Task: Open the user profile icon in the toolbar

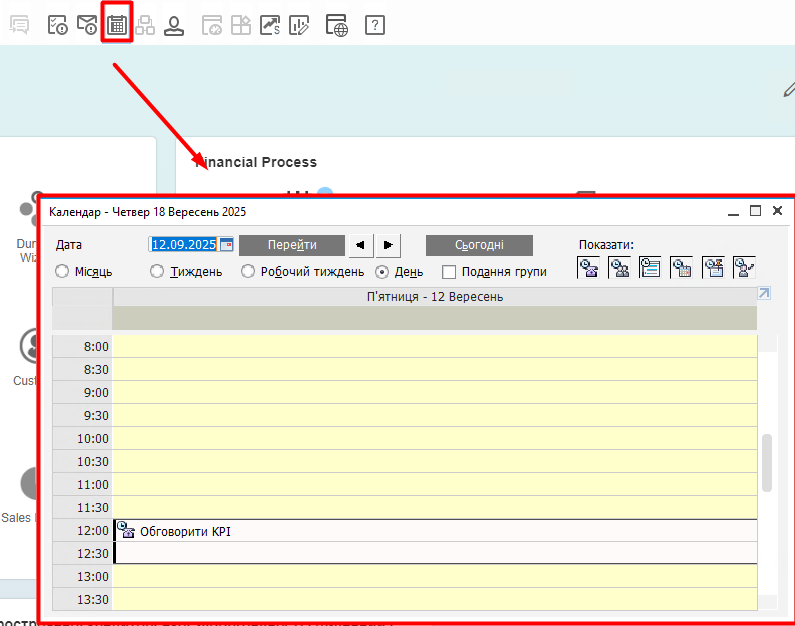Action: [x=174, y=25]
